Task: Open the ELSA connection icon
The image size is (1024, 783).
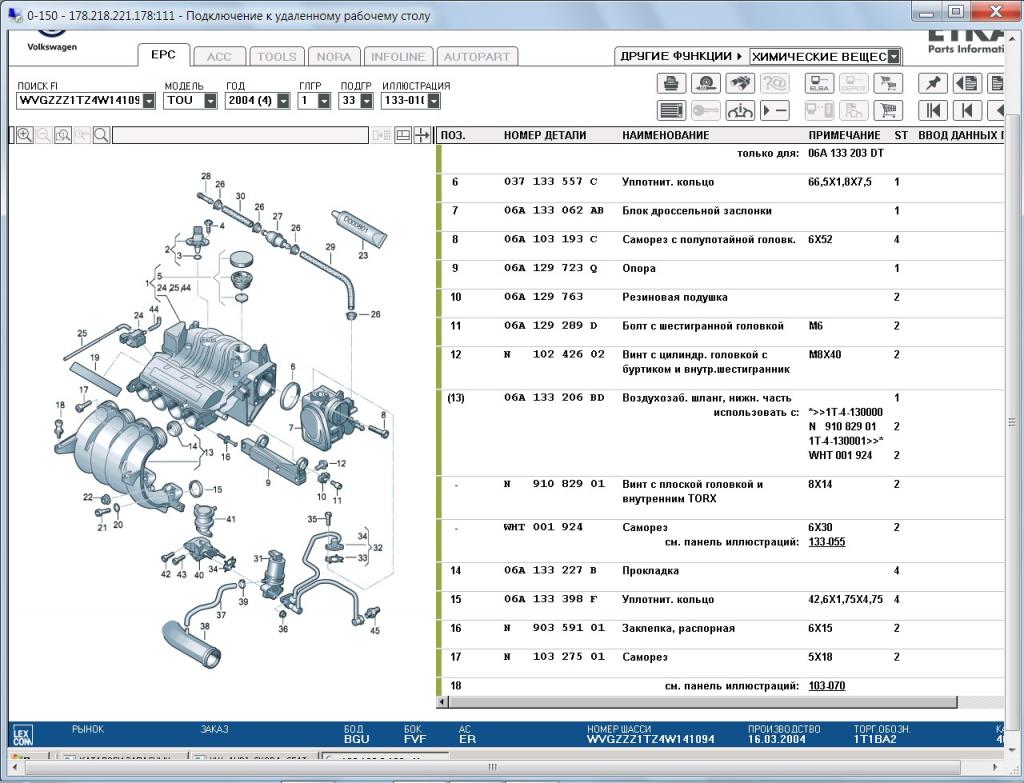Action: pyautogui.click(x=819, y=84)
